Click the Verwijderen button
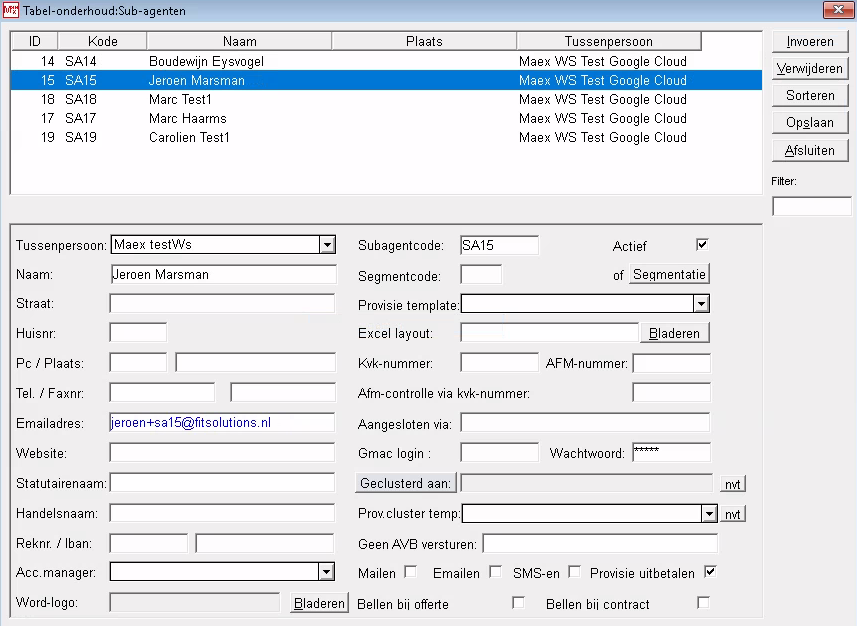 tap(809, 68)
